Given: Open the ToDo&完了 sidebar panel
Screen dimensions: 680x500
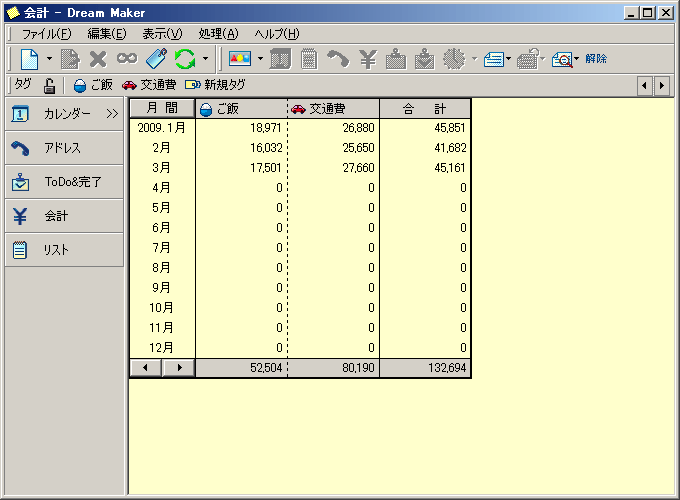Looking at the screenshot, I should (64, 182).
